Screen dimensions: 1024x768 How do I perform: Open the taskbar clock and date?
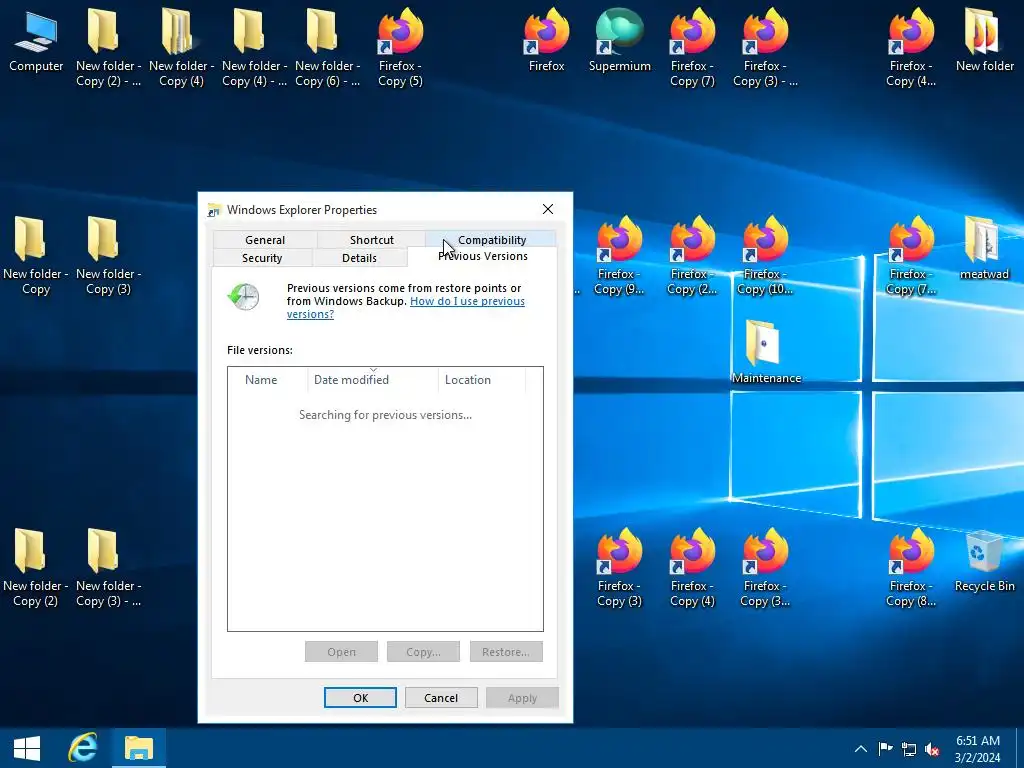(x=978, y=748)
